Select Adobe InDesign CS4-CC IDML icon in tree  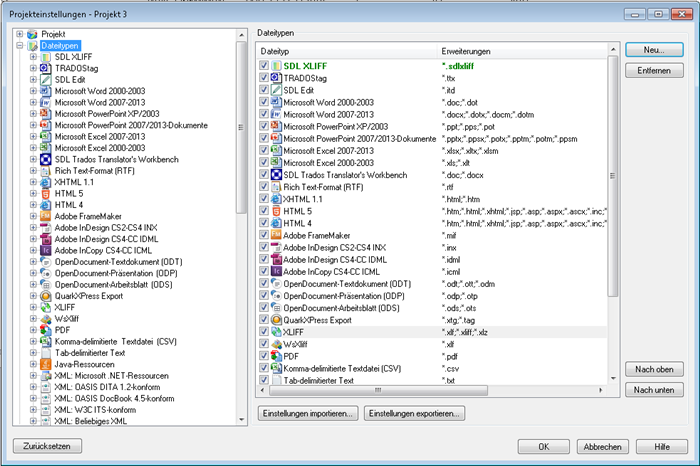pos(46,238)
